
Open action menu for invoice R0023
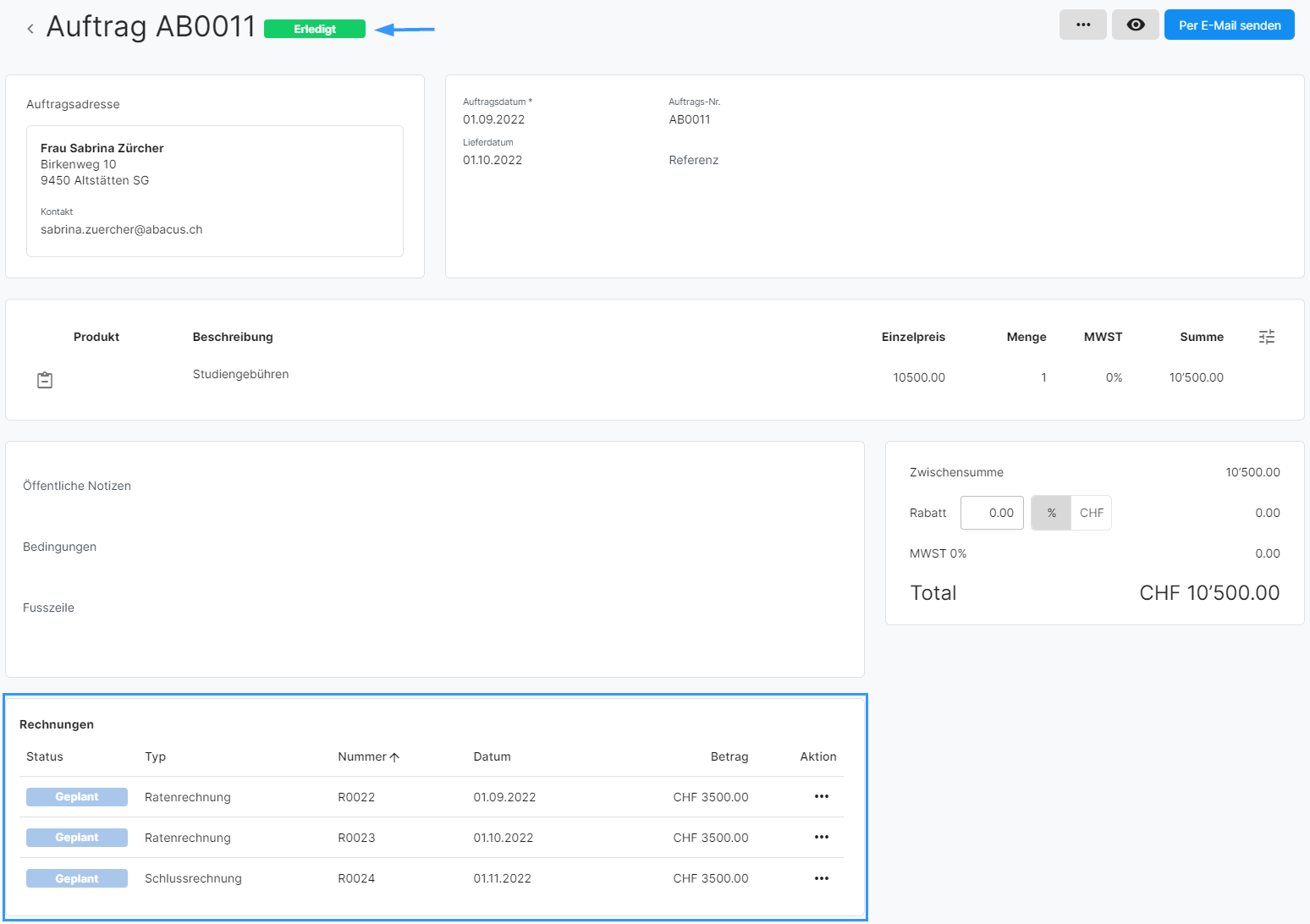pos(821,837)
